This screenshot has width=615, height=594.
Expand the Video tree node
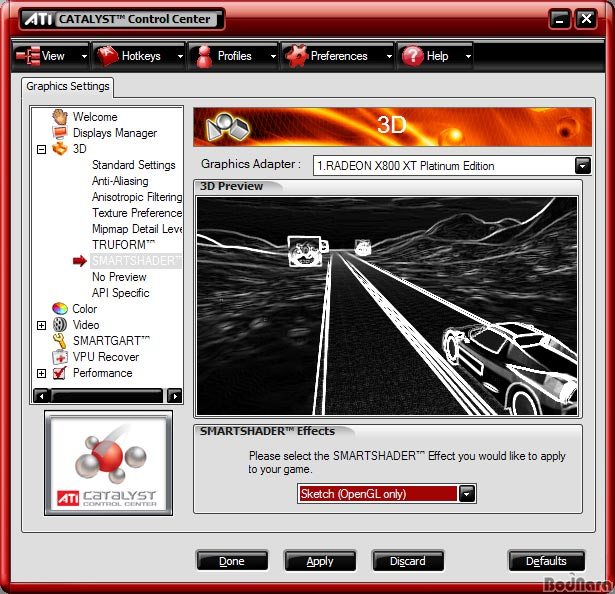coord(42,325)
